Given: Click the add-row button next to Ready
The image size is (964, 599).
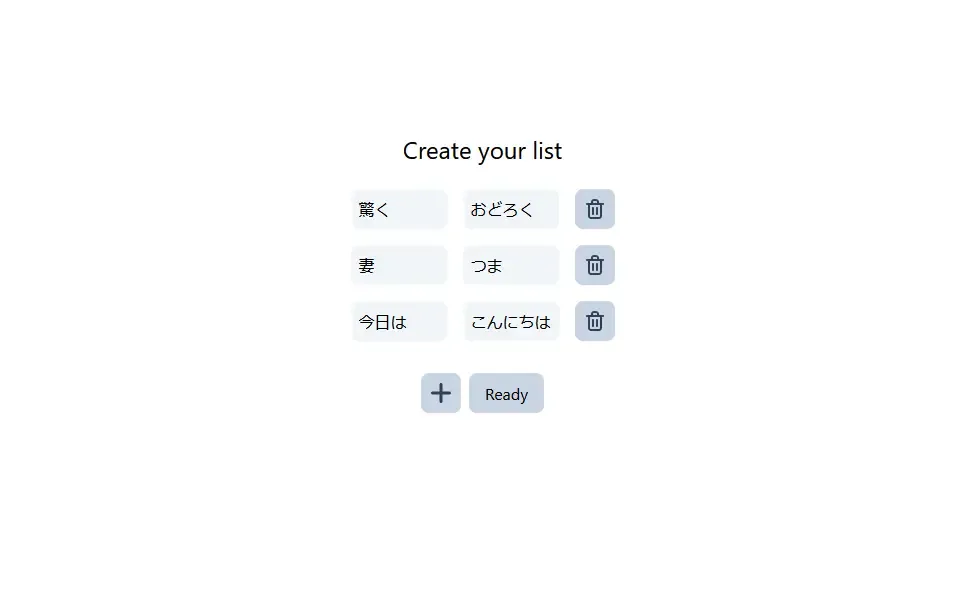Looking at the screenshot, I should [x=440, y=393].
